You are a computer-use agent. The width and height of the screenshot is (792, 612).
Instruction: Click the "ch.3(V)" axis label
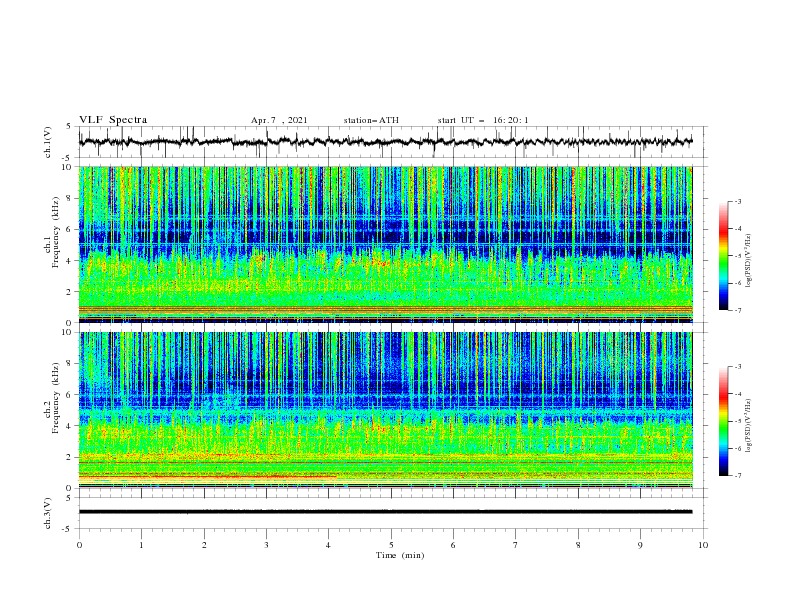(x=48, y=513)
